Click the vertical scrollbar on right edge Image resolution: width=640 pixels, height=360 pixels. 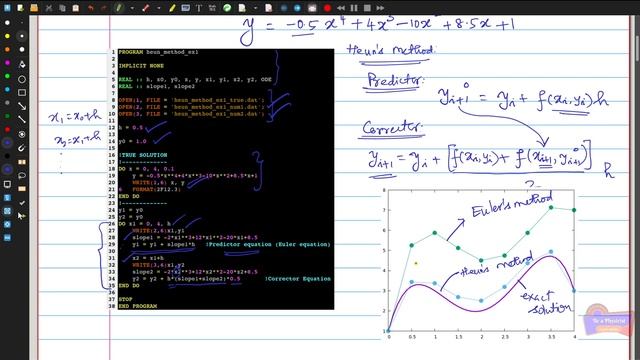pyautogui.click(x=638, y=49)
